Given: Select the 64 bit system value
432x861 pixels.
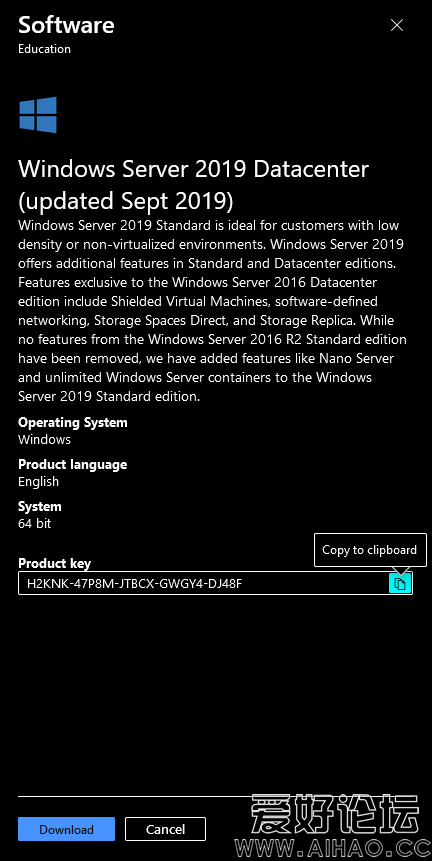Looking at the screenshot, I should tap(35, 523).
